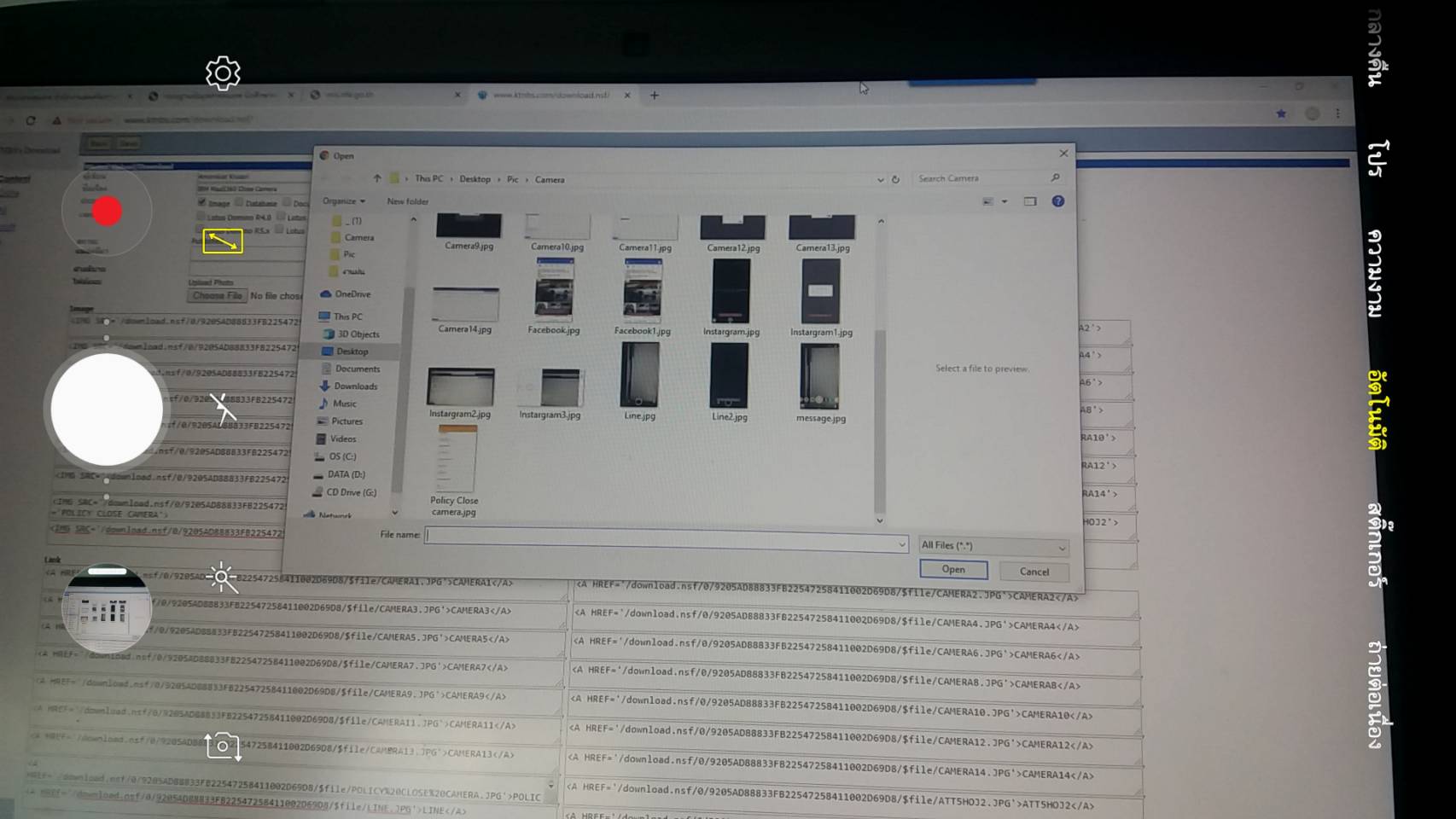Change aspect ratio with yellow arrow icon

tap(223, 241)
